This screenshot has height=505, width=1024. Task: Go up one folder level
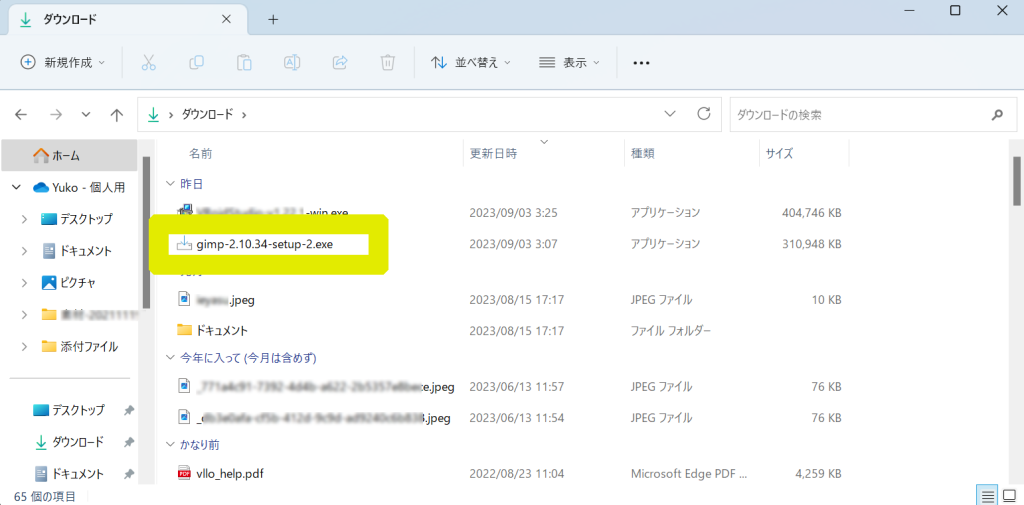point(117,115)
